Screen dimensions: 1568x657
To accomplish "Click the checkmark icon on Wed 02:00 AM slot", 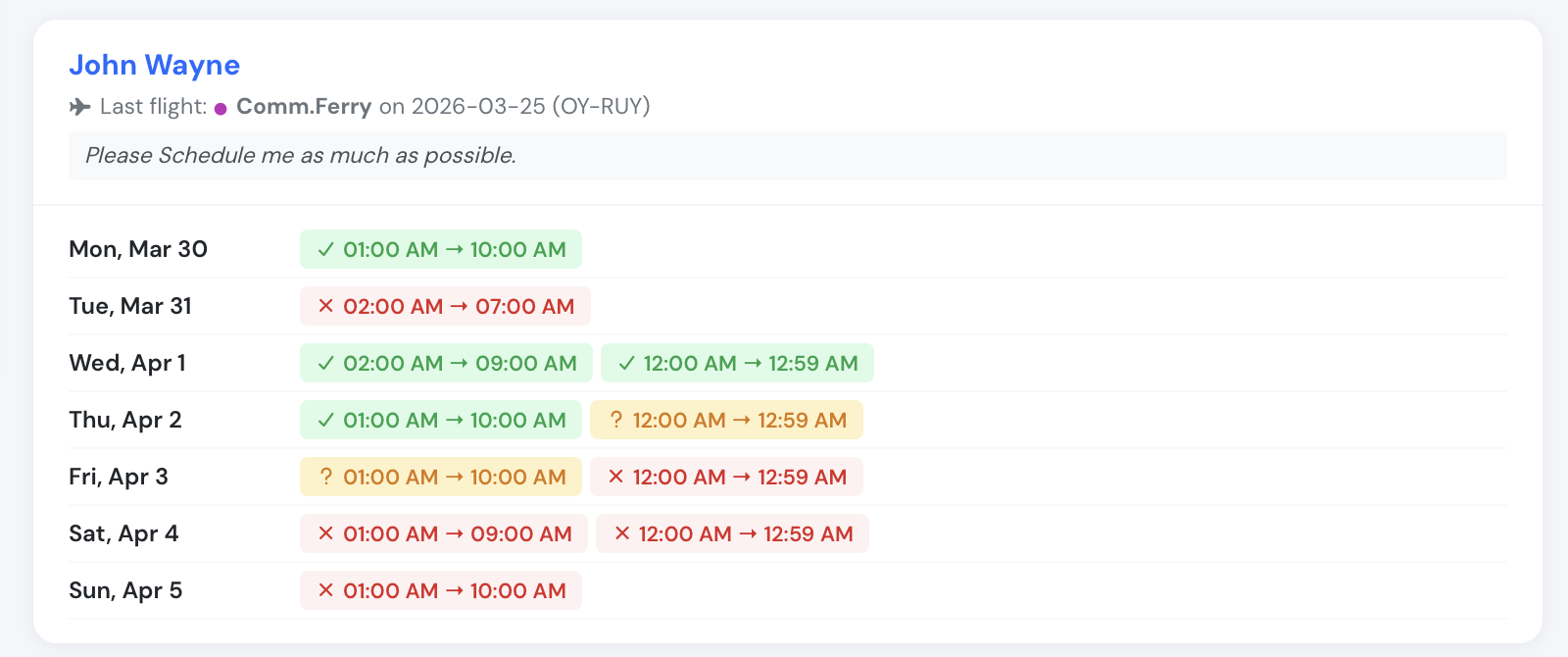I will tap(326, 364).
